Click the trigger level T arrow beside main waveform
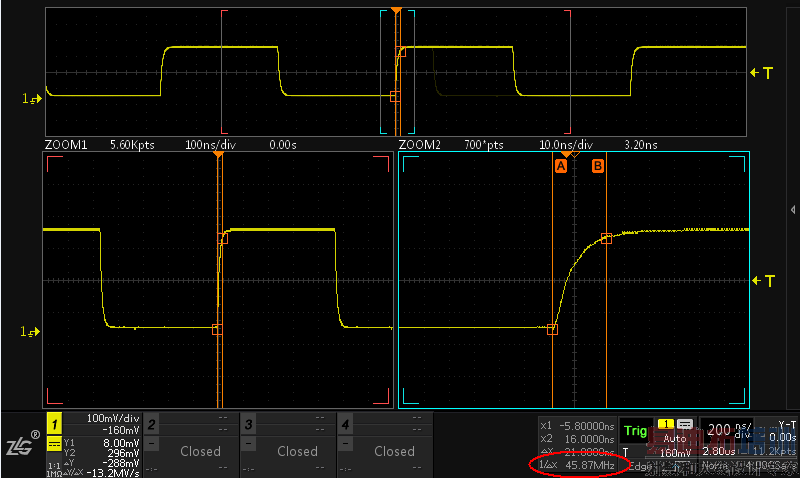Image resolution: width=800 pixels, height=478 pixels. [x=762, y=73]
